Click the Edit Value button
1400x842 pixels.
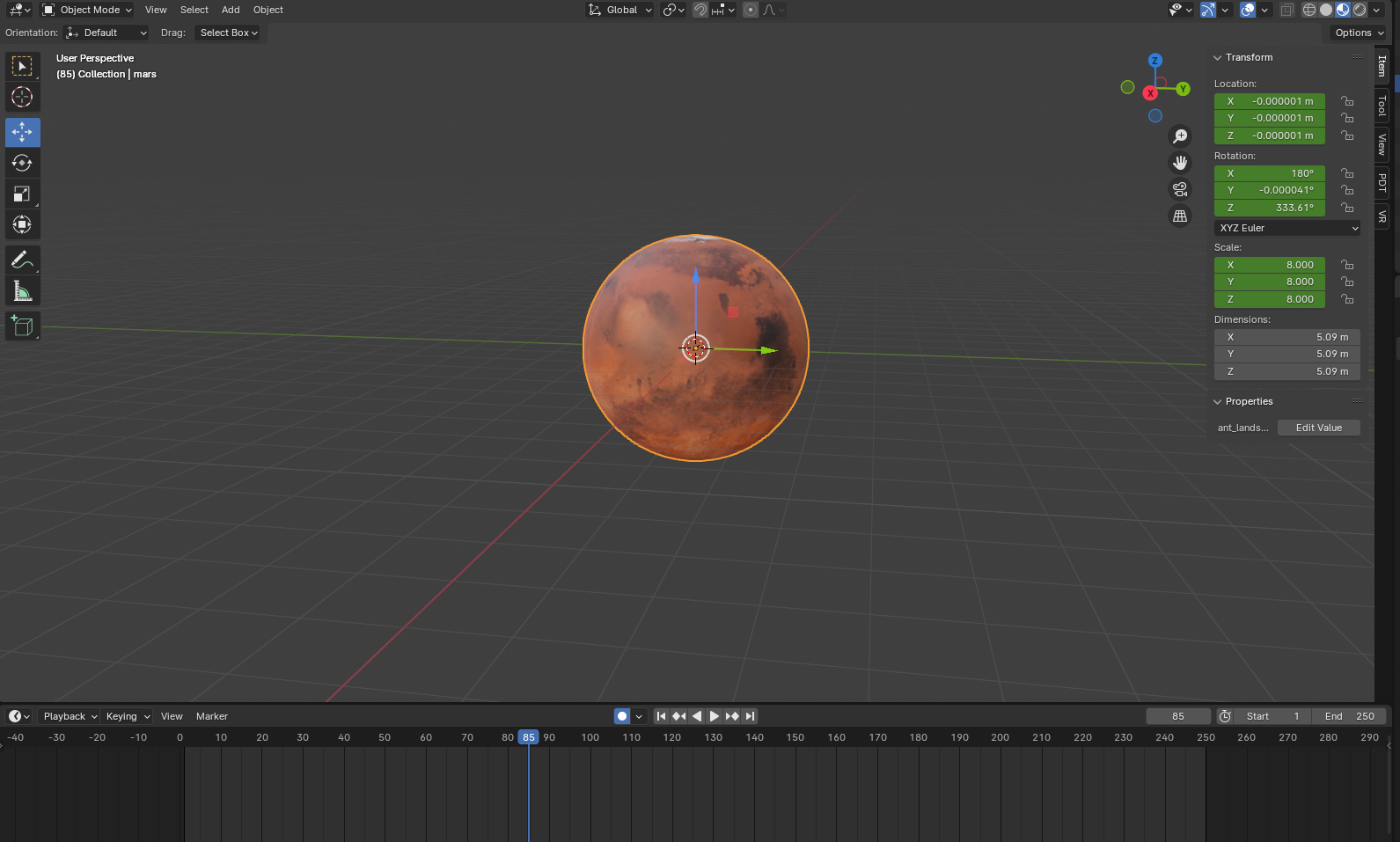(x=1318, y=428)
